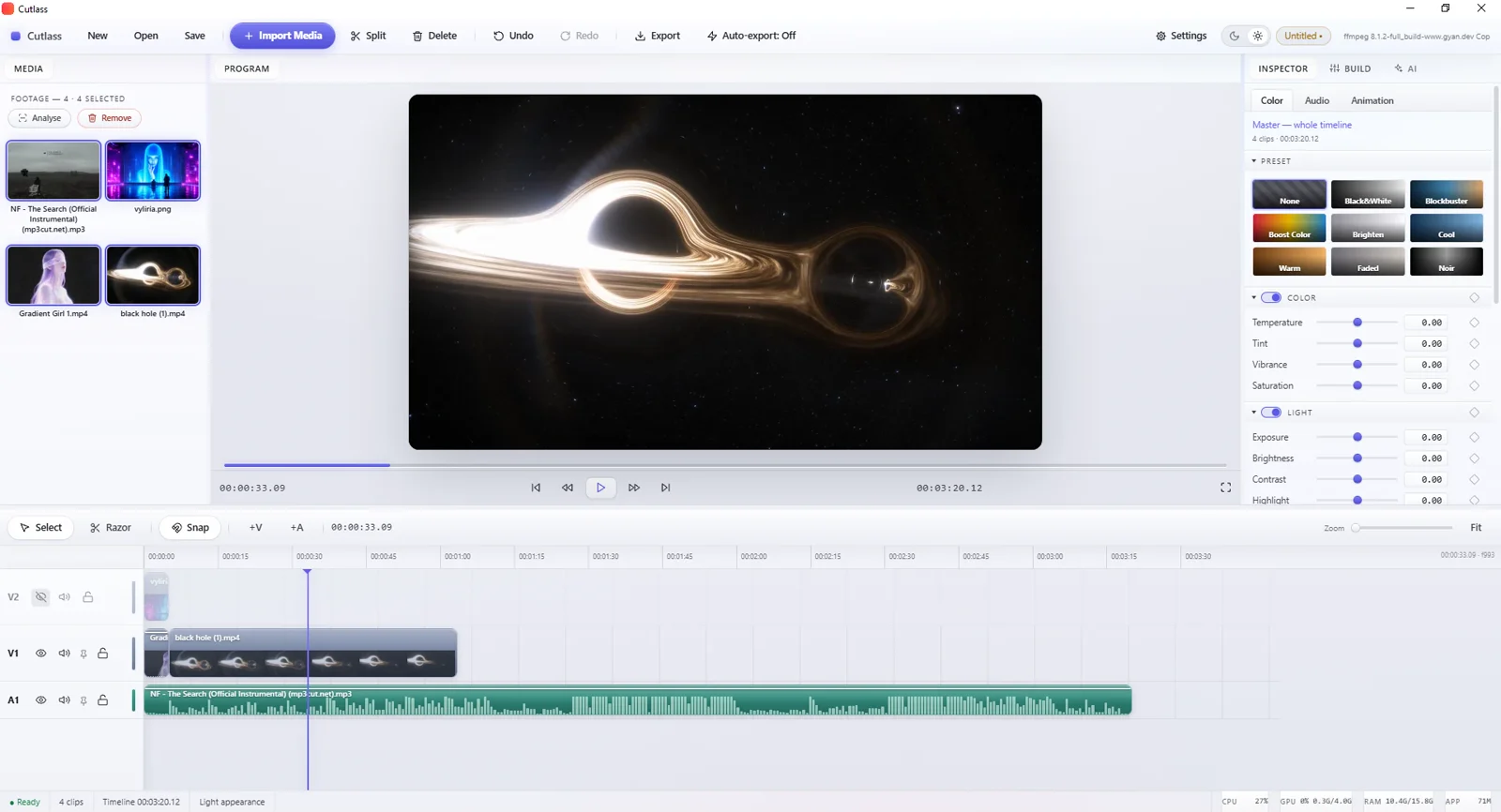Lock the V1 track

point(103,654)
